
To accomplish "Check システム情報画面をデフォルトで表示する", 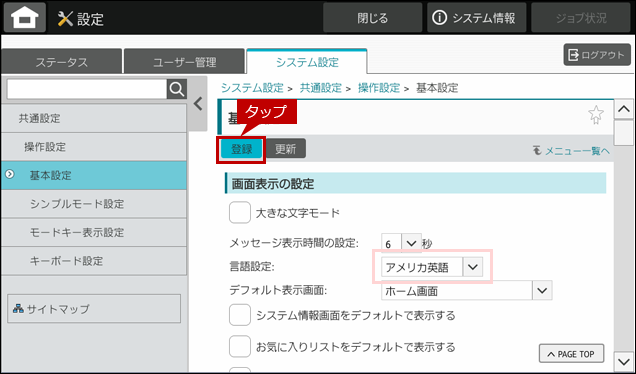I will point(240,315).
